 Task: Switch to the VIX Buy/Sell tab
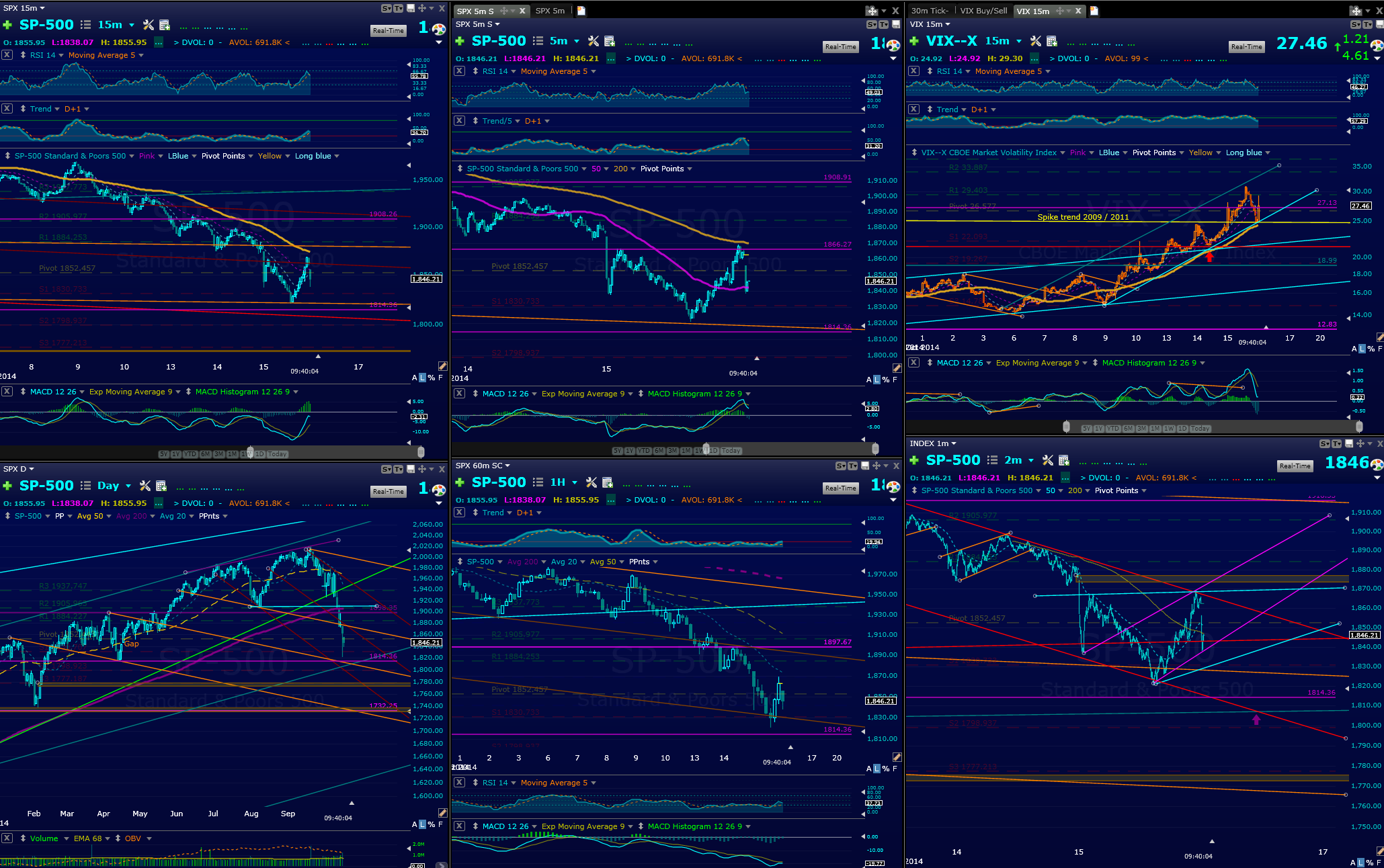(983, 11)
